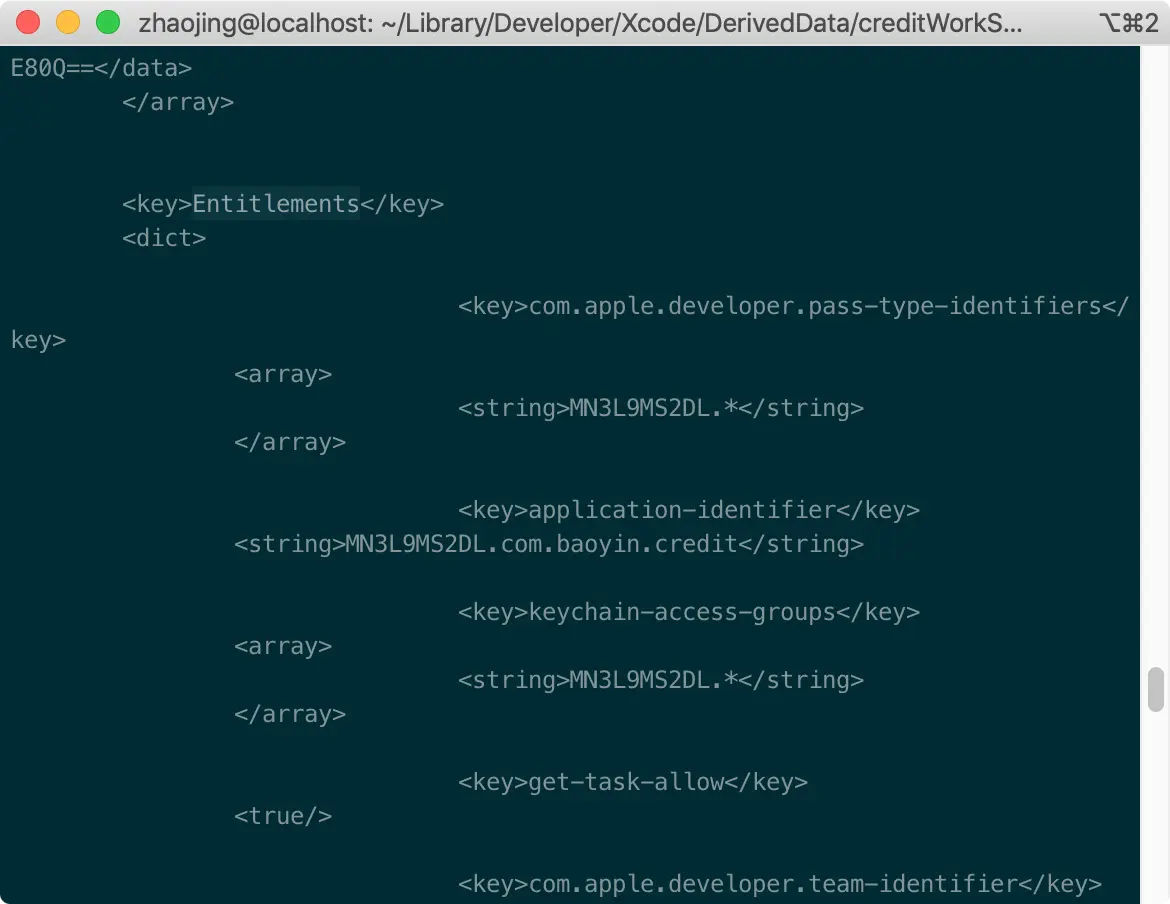Click the pass-type-identifiers key line
1170x904 pixels.
click(793, 306)
